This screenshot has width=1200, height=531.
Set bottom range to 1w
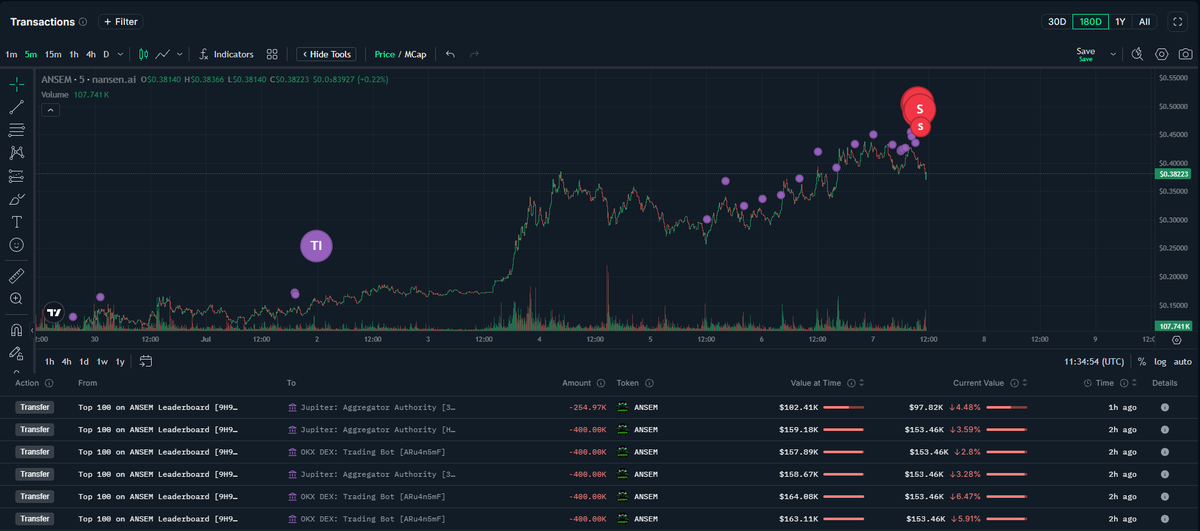tap(102, 361)
